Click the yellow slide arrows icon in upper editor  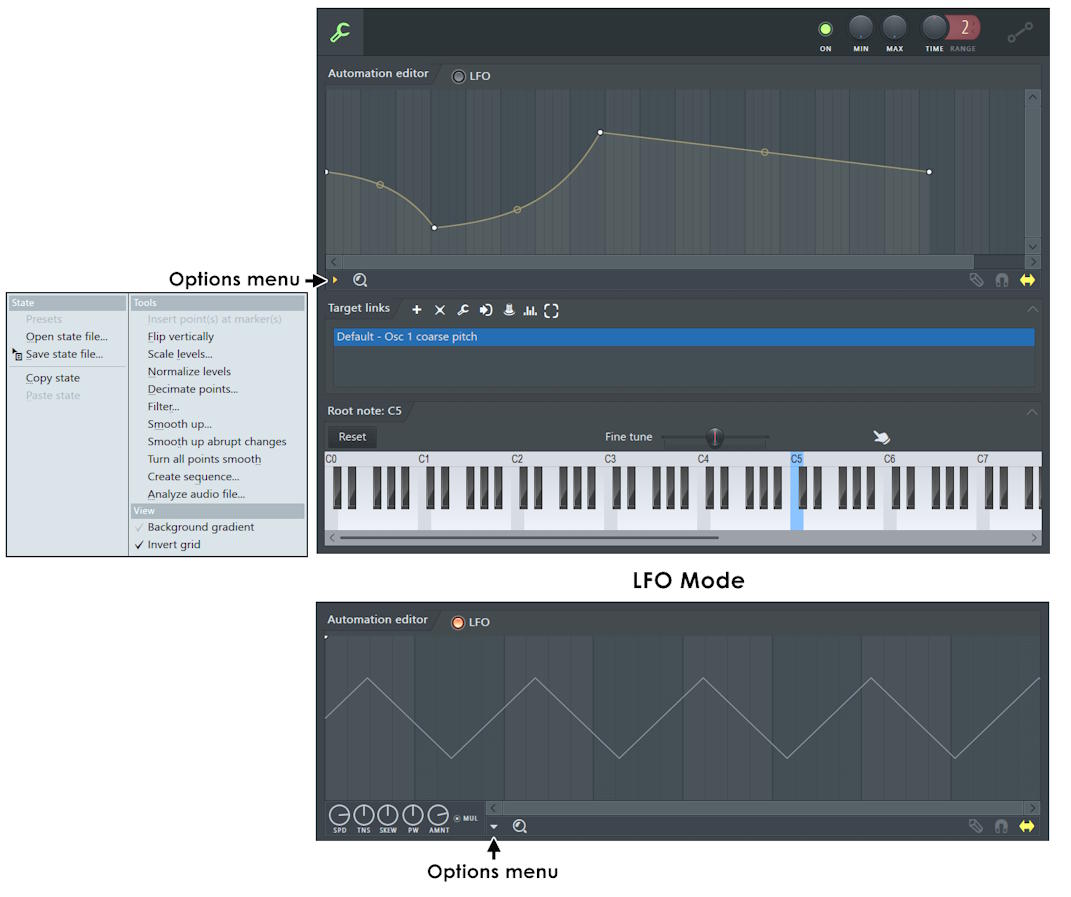(1027, 281)
